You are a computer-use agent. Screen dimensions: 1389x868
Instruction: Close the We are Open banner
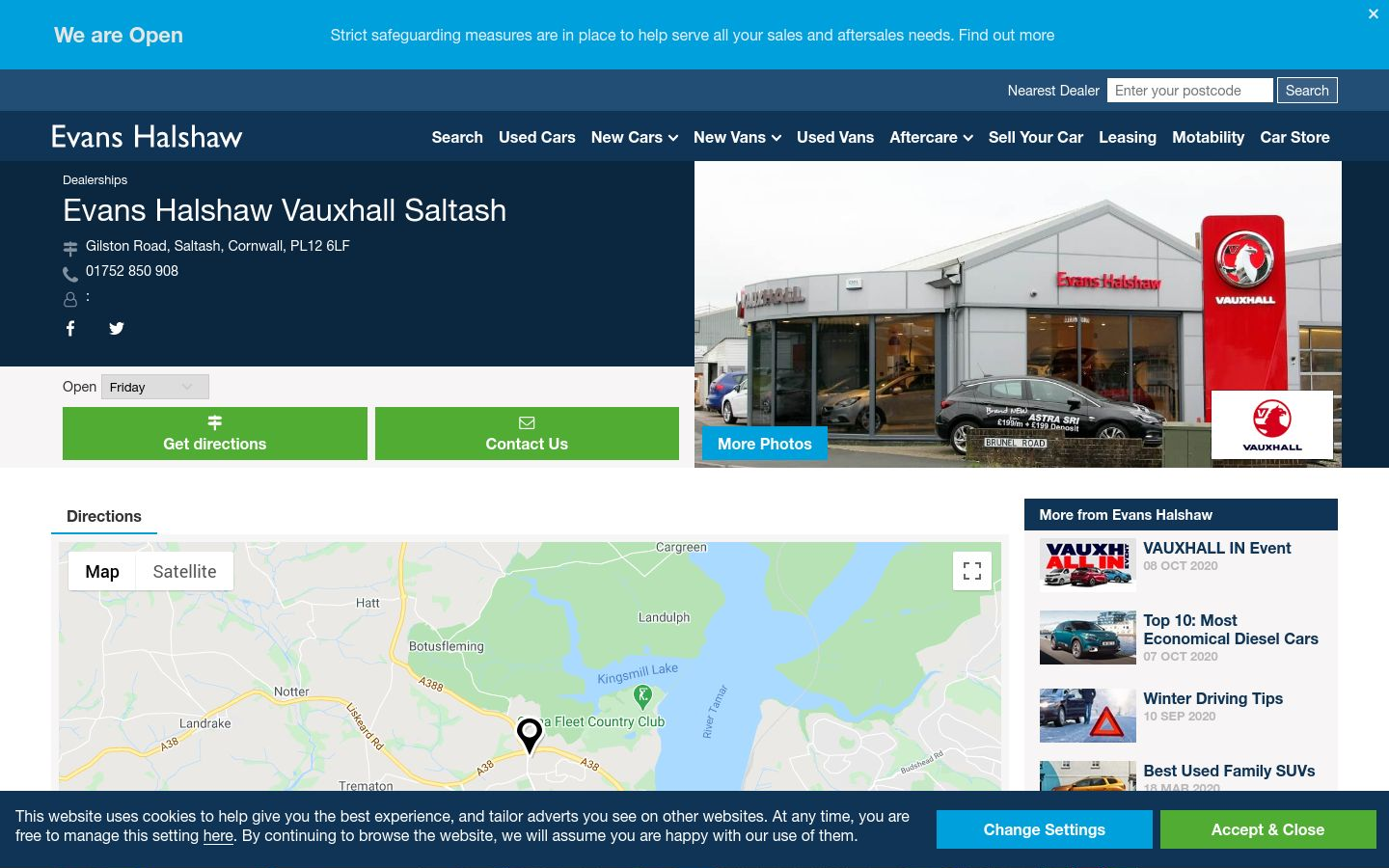pos(1374,14)
